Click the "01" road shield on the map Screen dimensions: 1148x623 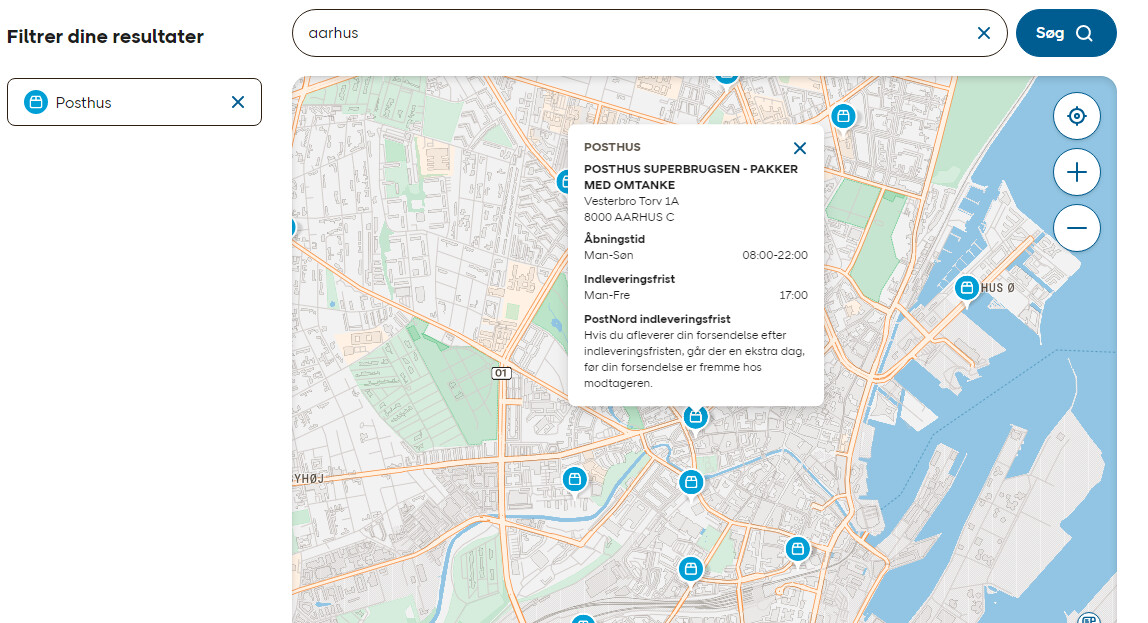click(501, 373)
